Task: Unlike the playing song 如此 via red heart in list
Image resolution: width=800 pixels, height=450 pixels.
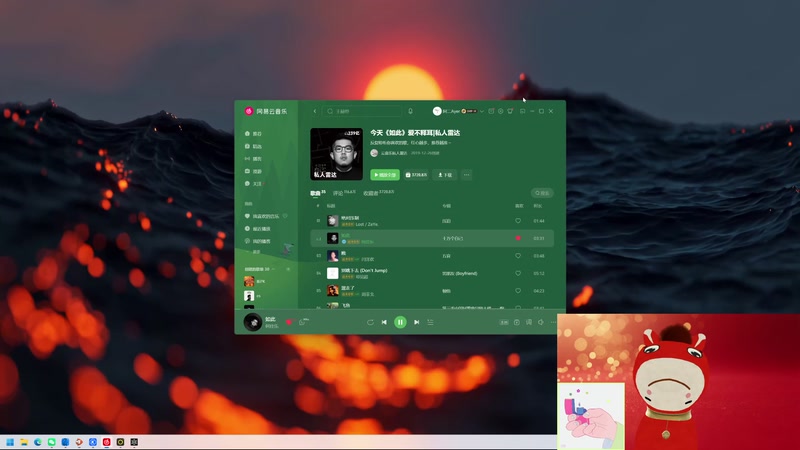Action: (518, 238)
